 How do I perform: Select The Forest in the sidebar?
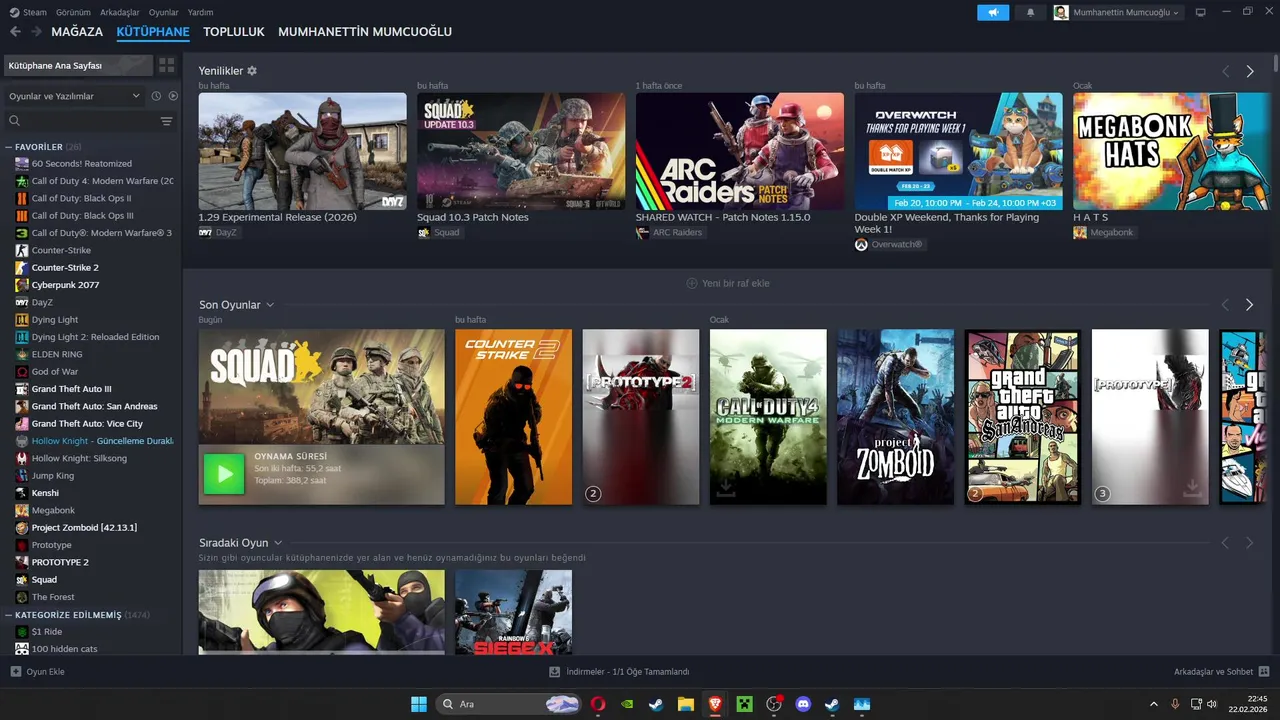[x=53, y=597]
